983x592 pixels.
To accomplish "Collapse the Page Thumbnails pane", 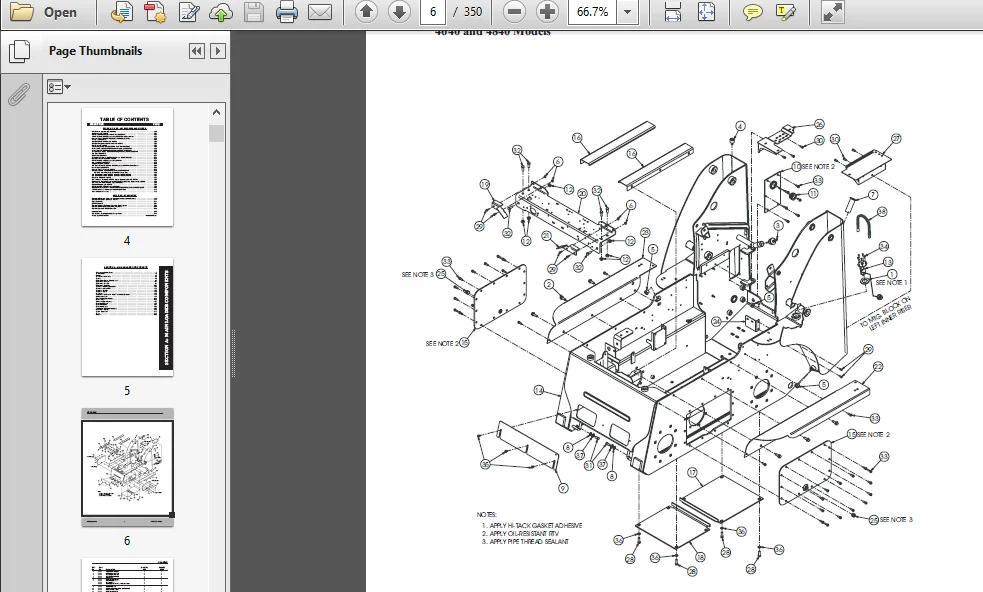I will [197, 51].
